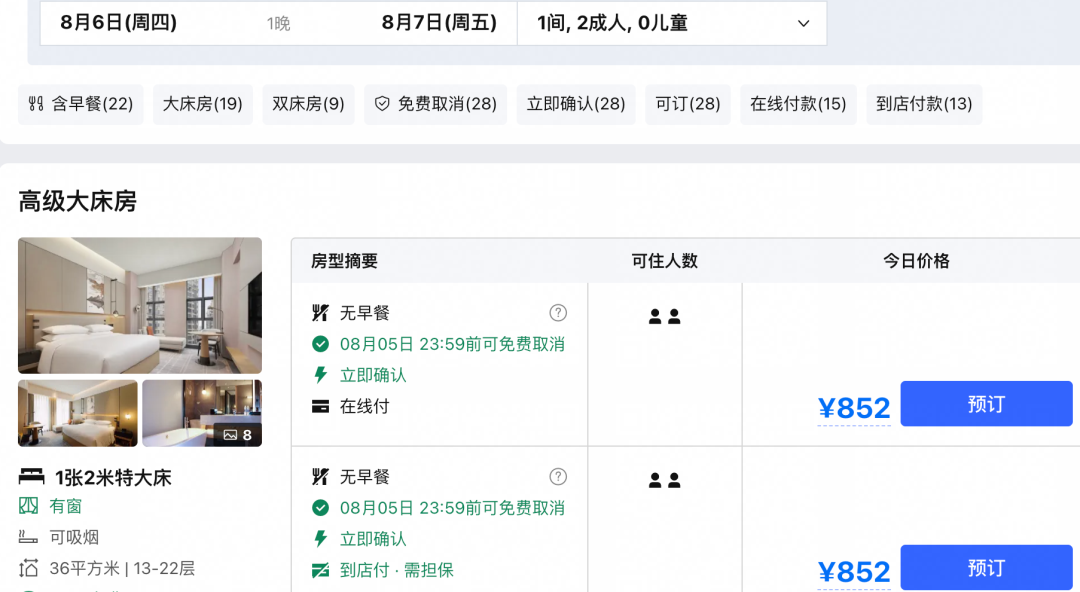Click no-breakfast icon in second room row

320,476
